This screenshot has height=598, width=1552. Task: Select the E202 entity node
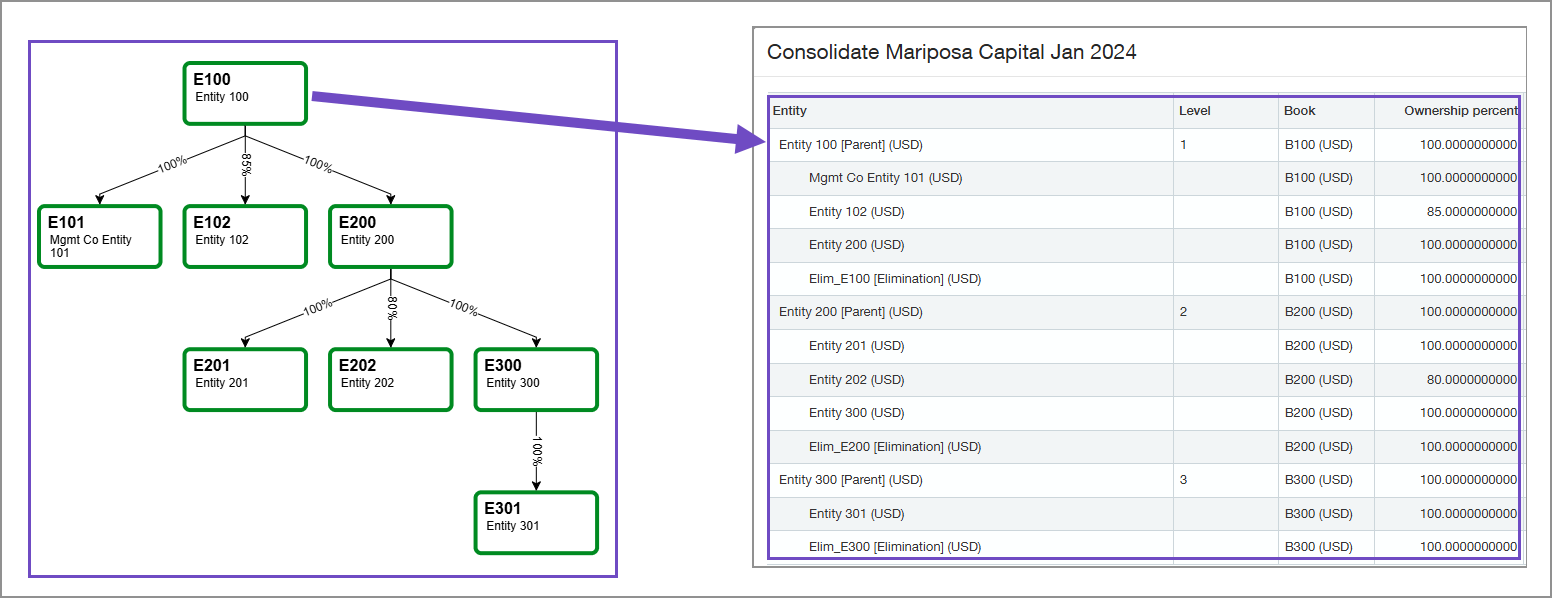click(x=390, y=379)
